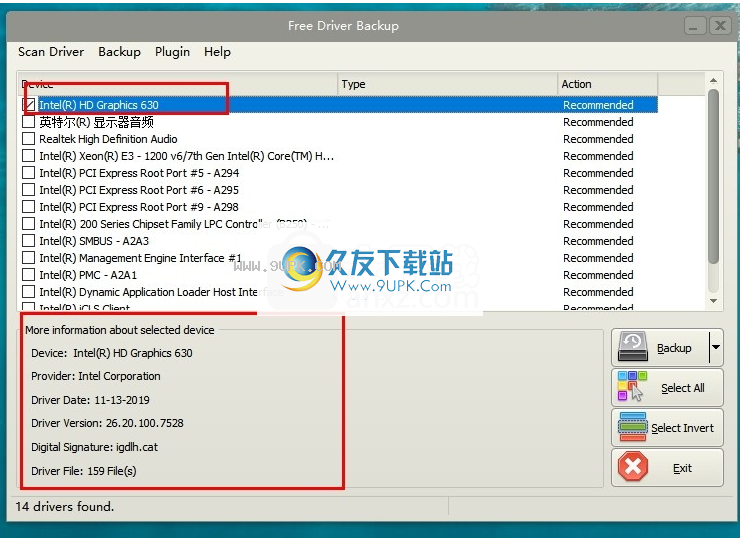Tick the Intel(R) Xeon(R) E3 - 1200 checkbox
The image size is (740, 538).
coord(29,156)
